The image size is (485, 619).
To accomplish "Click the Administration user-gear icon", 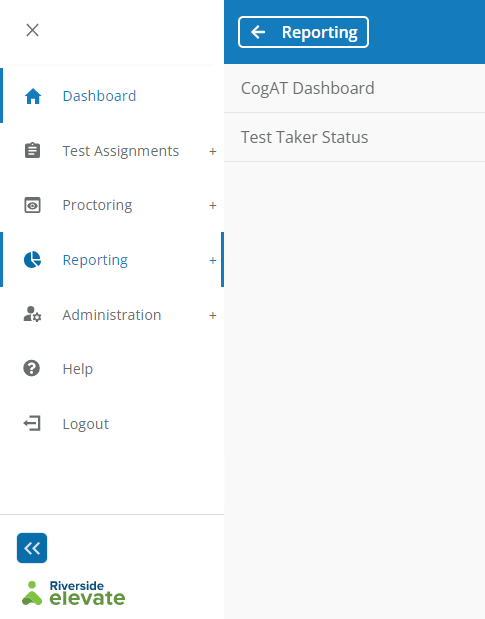I will 32,314.
